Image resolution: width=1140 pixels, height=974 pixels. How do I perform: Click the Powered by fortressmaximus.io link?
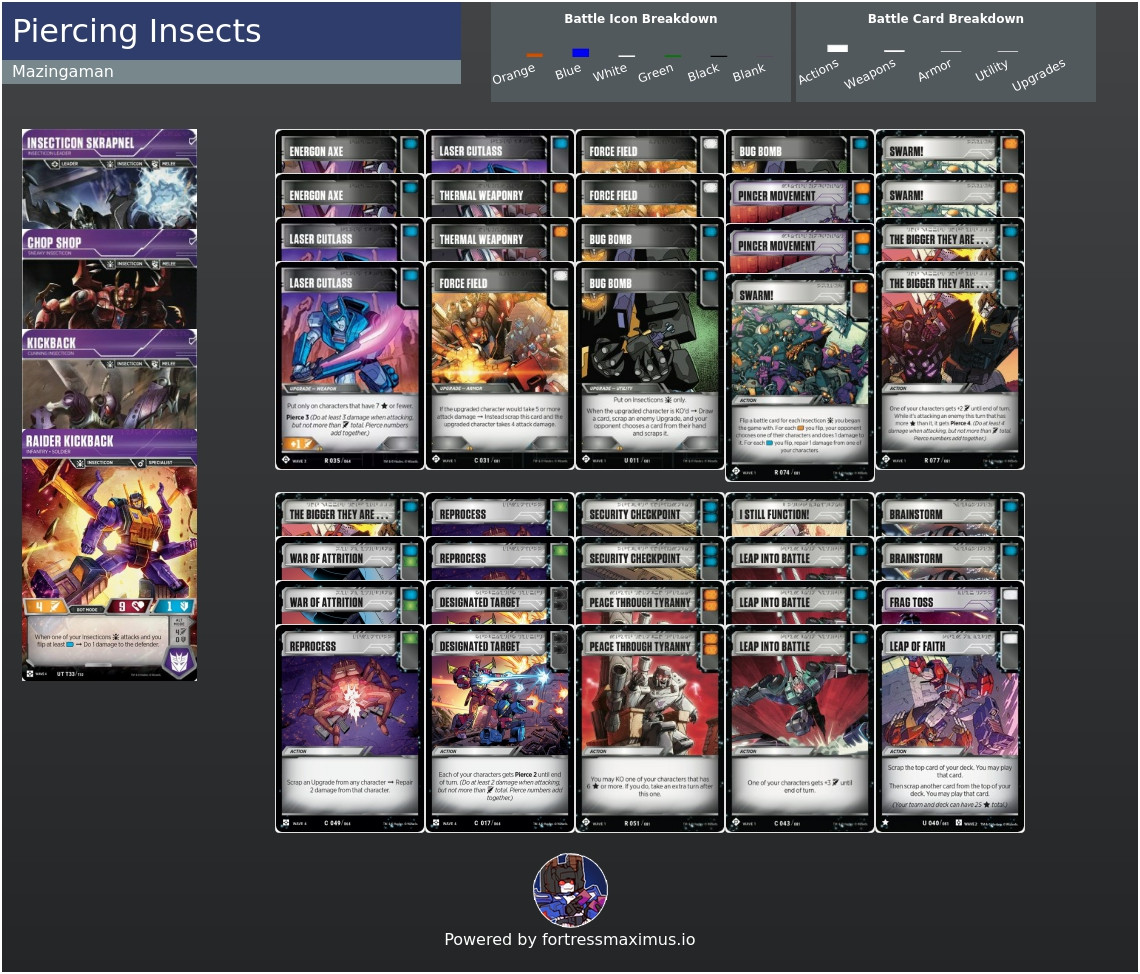570,939
